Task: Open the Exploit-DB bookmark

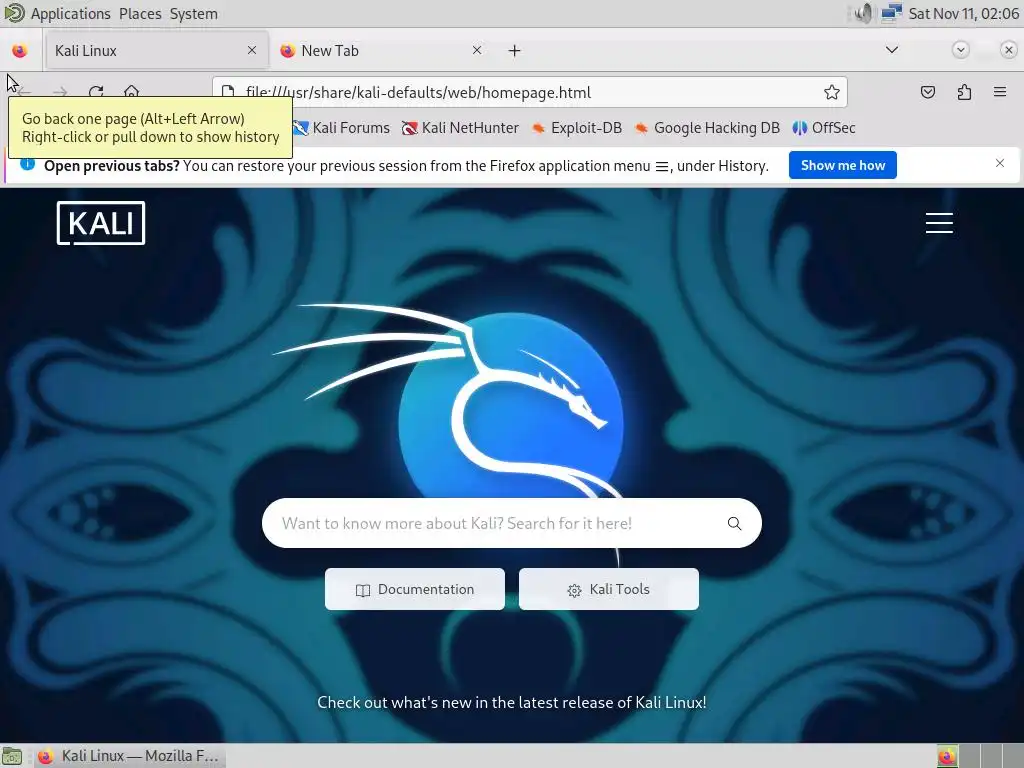Action: [x=577, y=128]
